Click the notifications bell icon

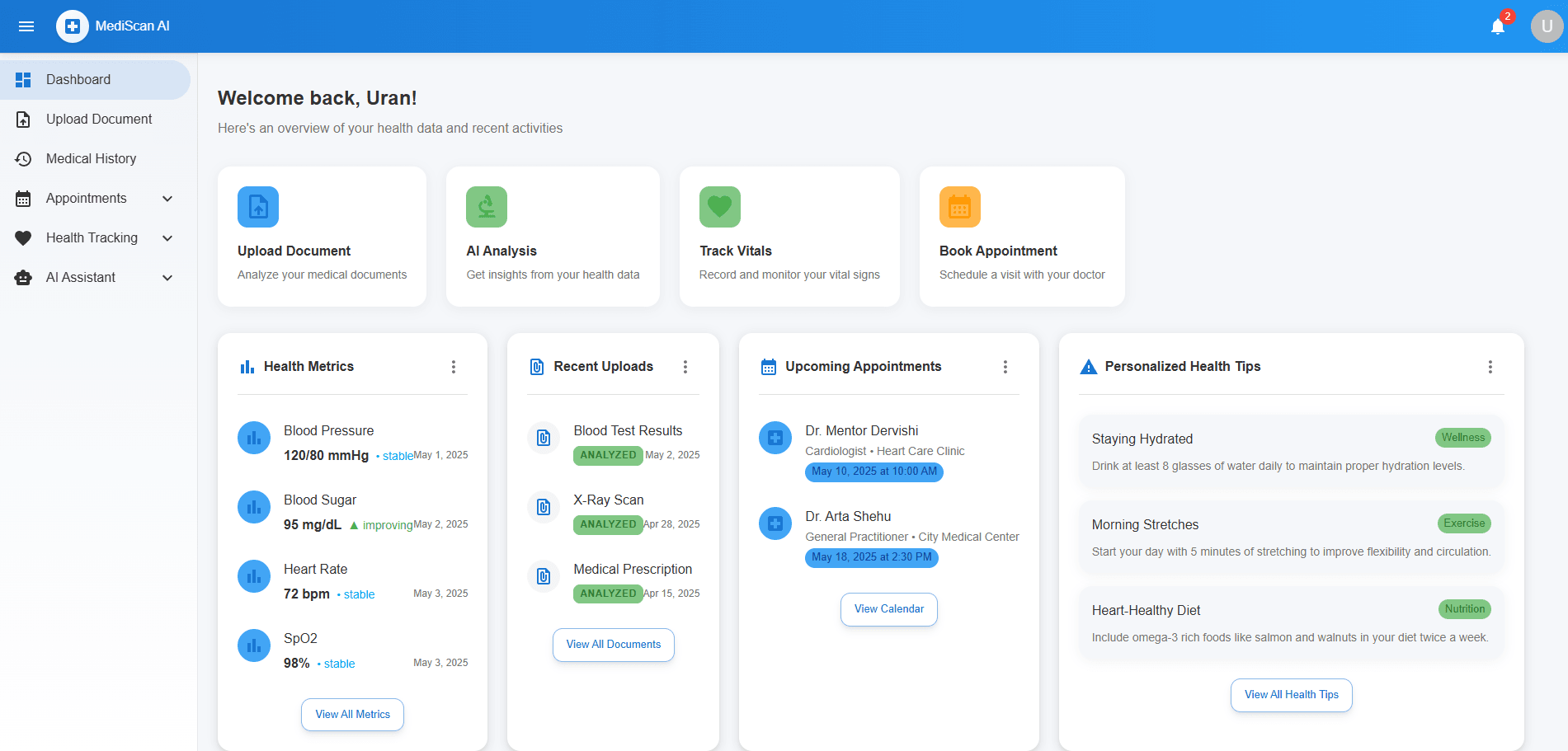tap(1497, 26)
